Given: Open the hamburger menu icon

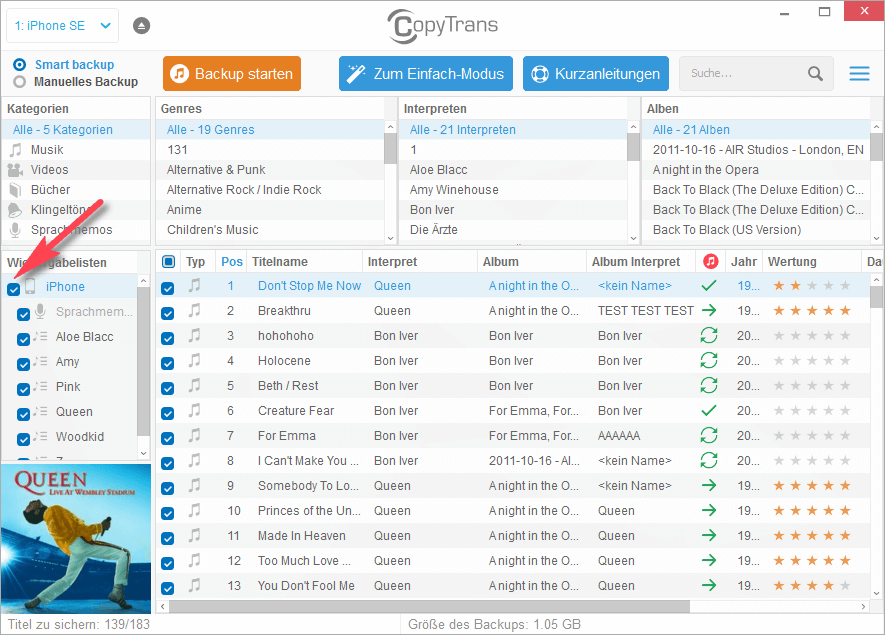Looking at the screenshot, I should tap(859, 73).
